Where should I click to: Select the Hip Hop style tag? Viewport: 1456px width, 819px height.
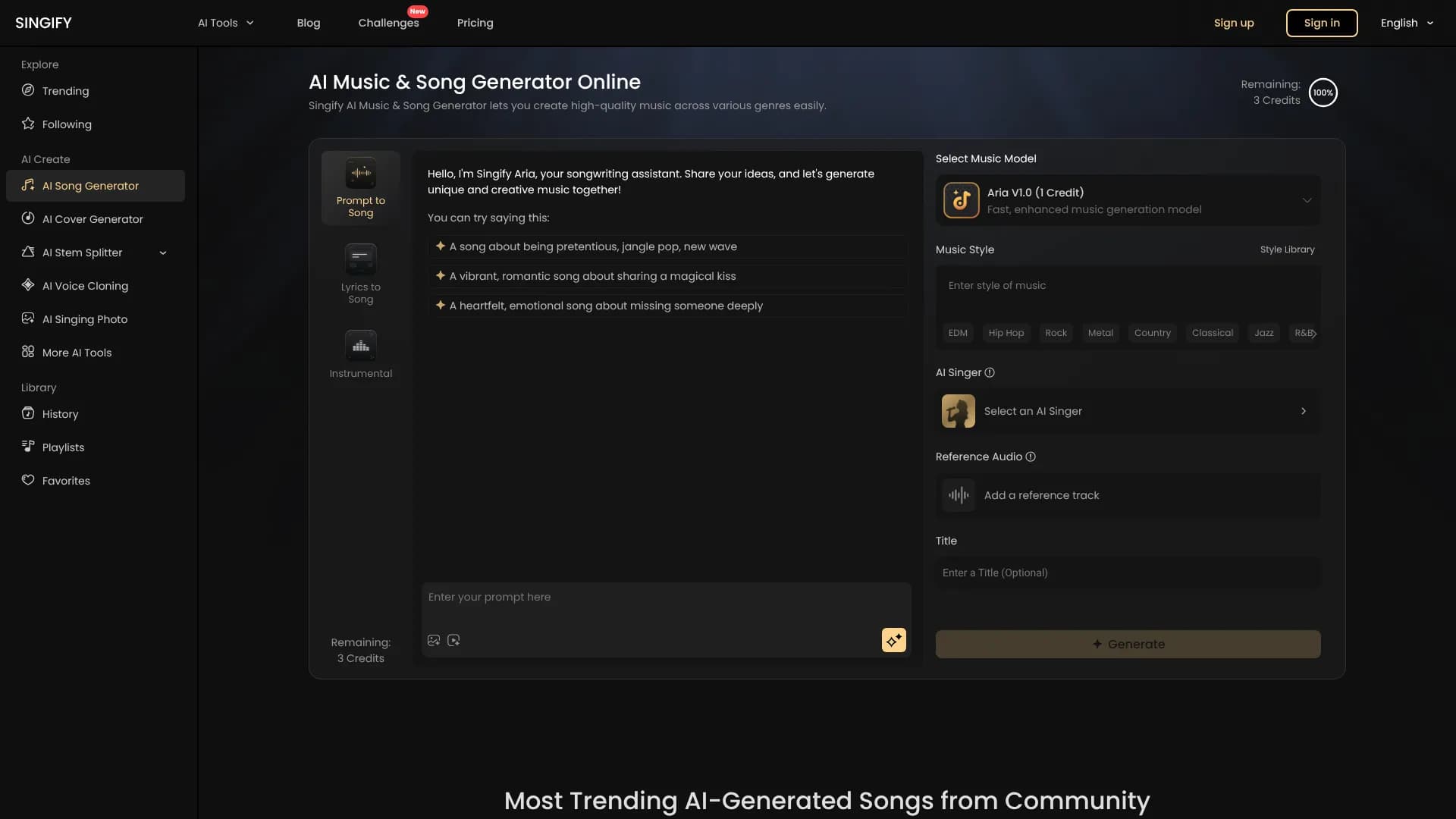tap(1006, 333)
